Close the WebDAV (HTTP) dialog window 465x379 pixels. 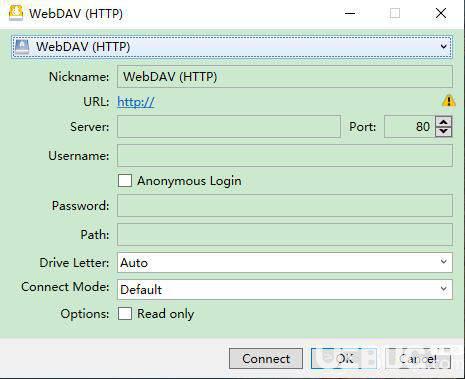click(x=441, y=13)
